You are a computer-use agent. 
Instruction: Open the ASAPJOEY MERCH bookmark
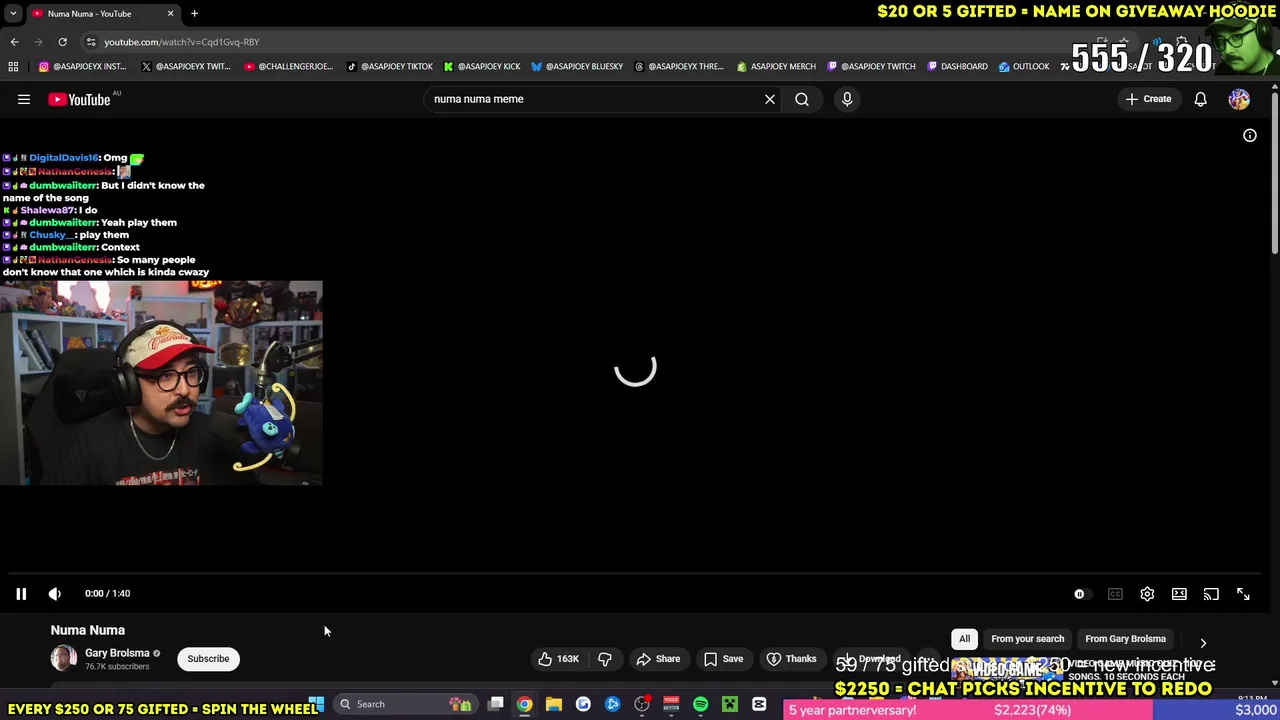tap(777, 66)
